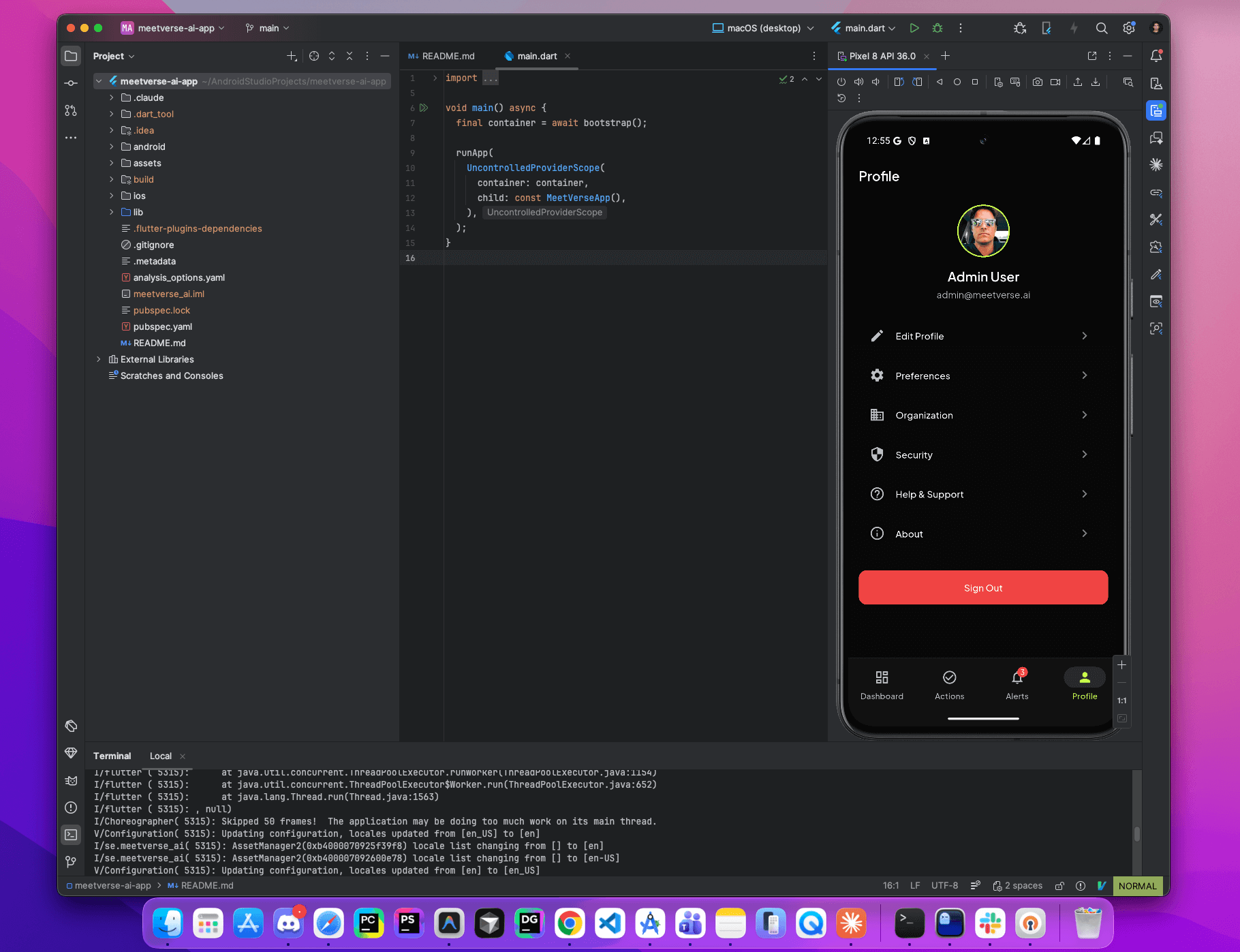Start a debug session with the bug icon

pyautogui.click(x=937, y=28)
